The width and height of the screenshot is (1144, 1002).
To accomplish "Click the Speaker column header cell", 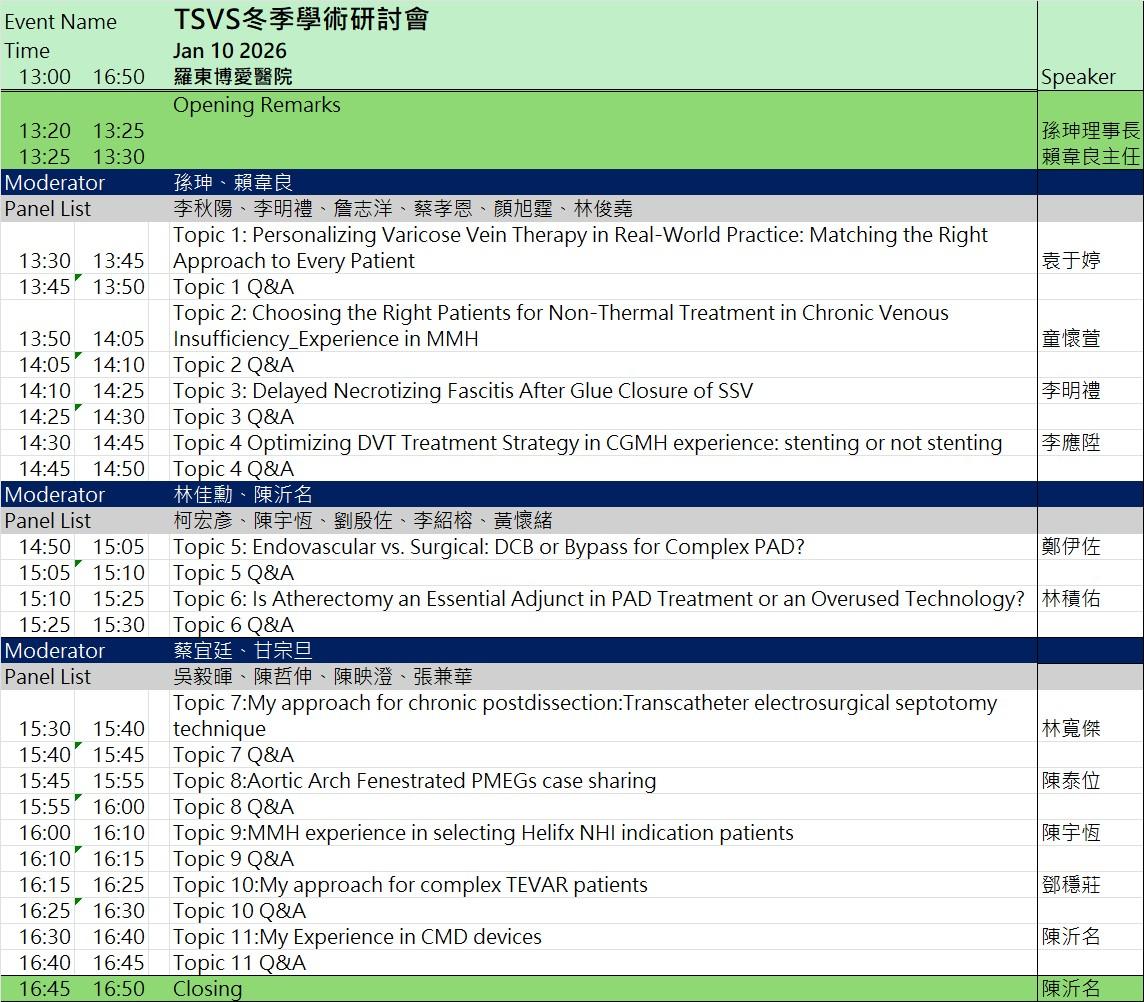I will [1078, 77].
